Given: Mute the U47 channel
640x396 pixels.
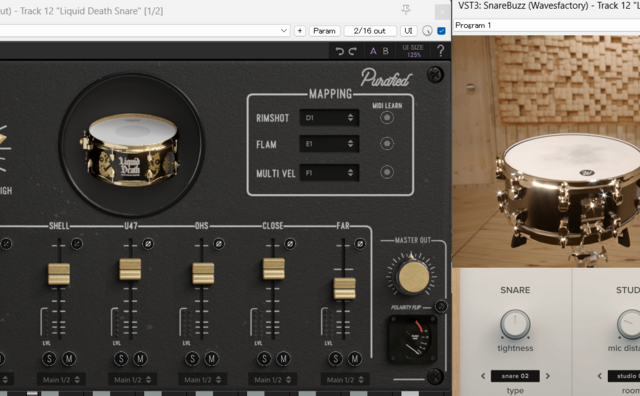Looking at the screenshot, I should pos(140,359).
